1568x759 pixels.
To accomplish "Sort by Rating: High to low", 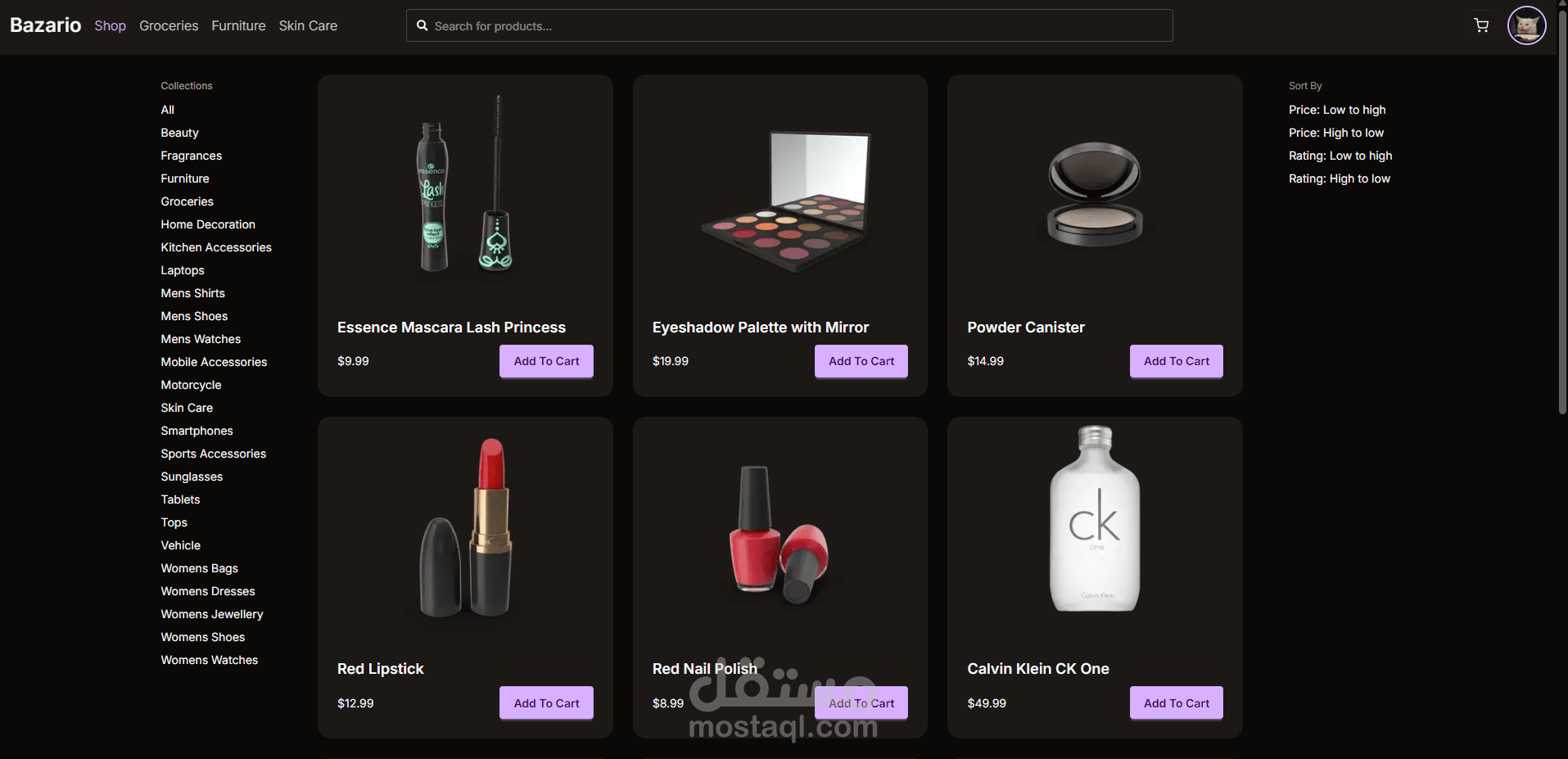I will (1340, 178).
